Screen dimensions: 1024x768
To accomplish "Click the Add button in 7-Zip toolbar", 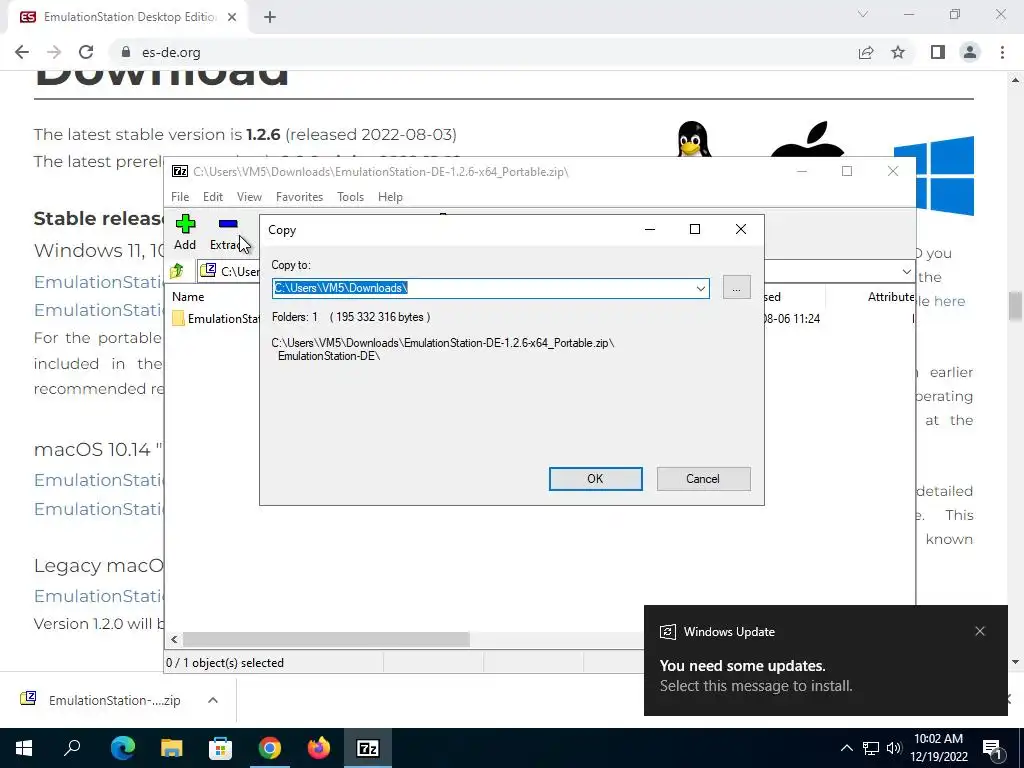I will click(185, 232).
